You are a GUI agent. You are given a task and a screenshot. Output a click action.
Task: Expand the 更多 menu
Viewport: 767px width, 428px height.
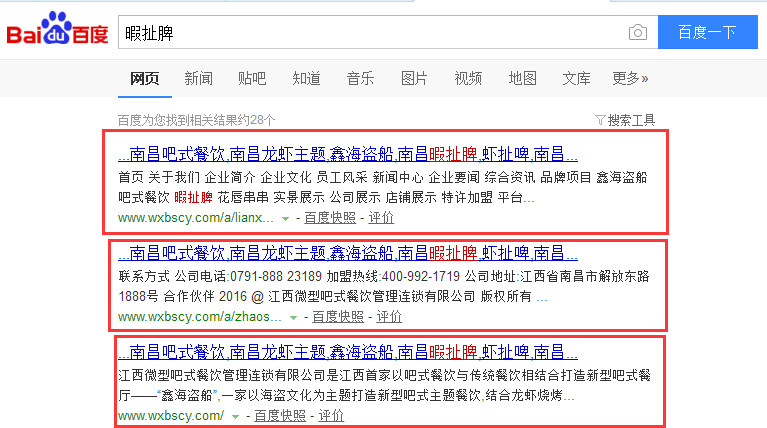pyautogui.click(x=630, y=78)
